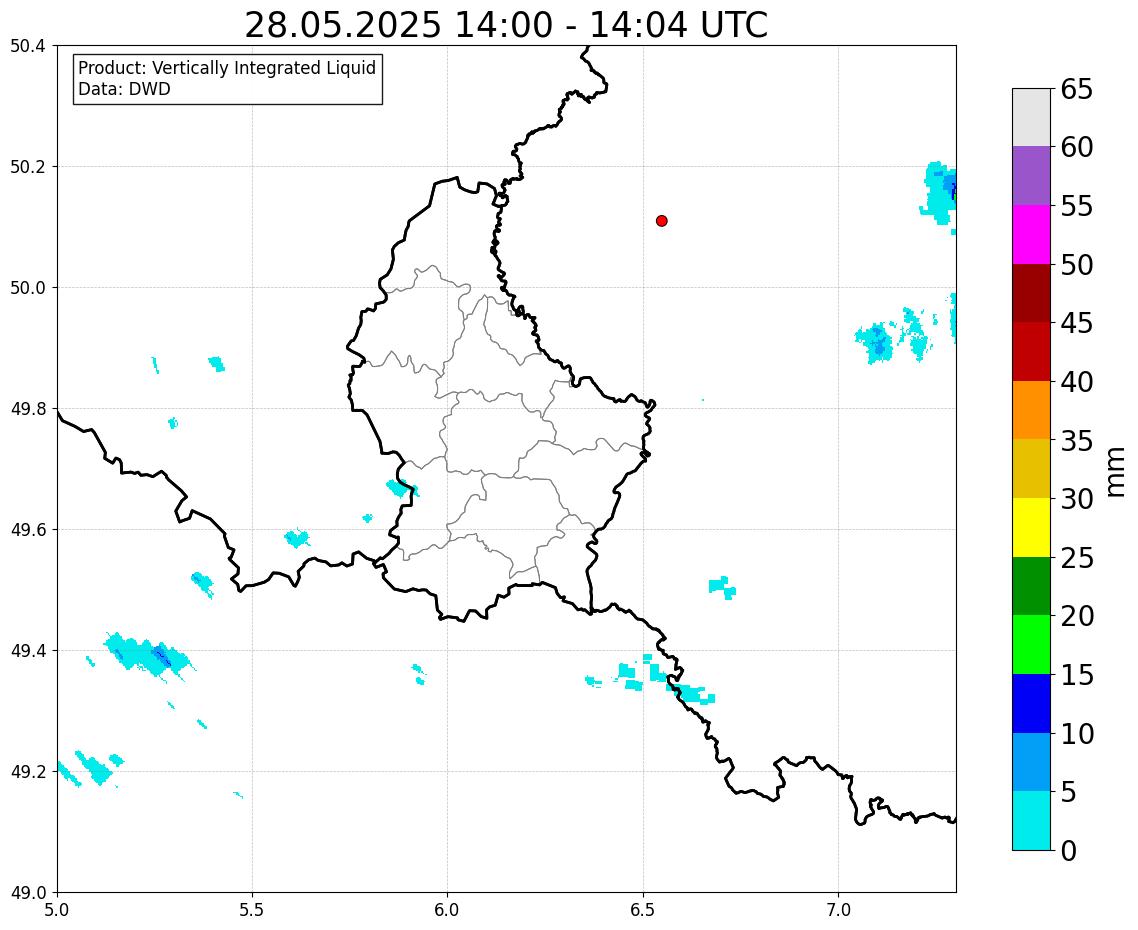Click the y-axis label 49.2

[x=28, y=772]
